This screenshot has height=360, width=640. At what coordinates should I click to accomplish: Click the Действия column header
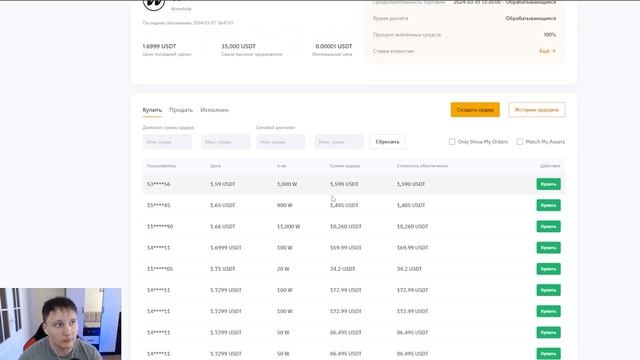click(550, 166)
